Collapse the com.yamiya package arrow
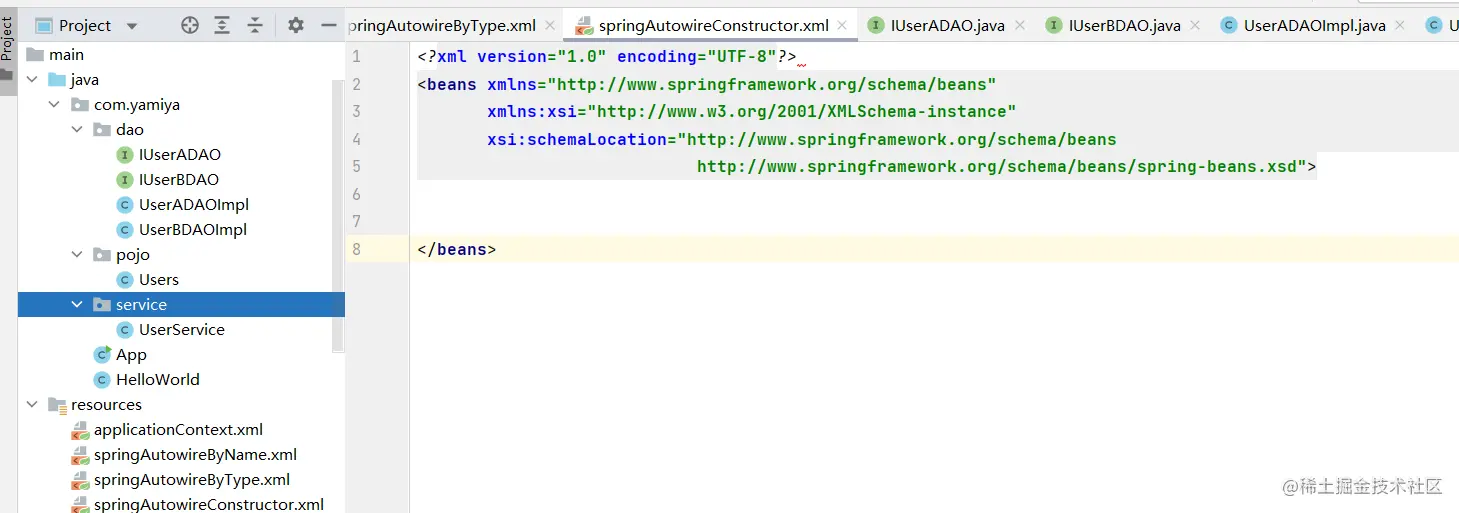The height and width of the screenshot is (513, 1459). [55, 105]
